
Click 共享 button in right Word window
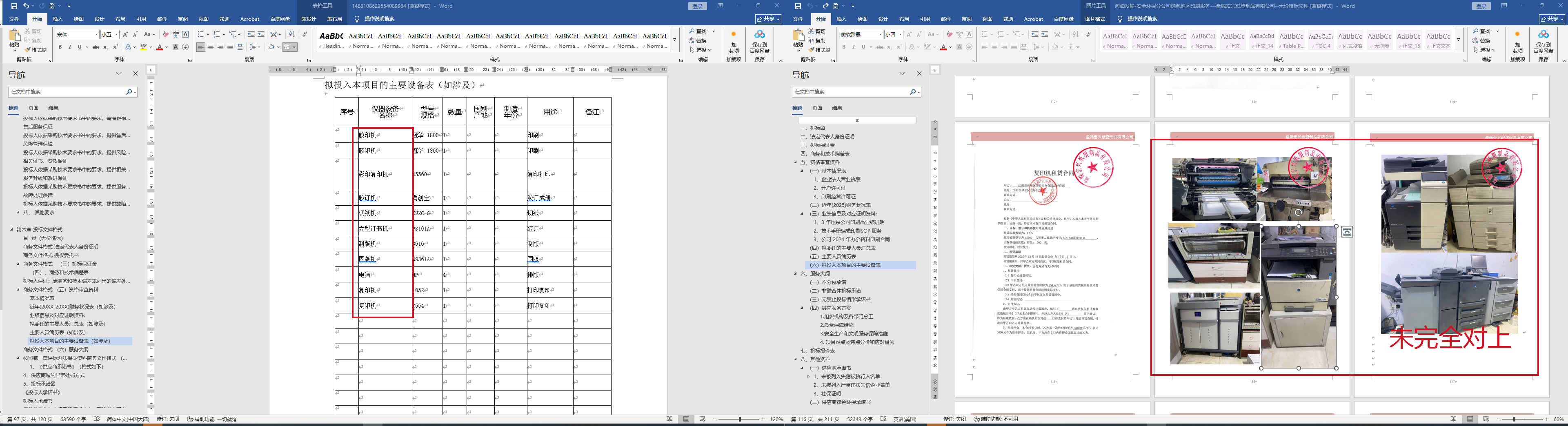click(1552, 19)
